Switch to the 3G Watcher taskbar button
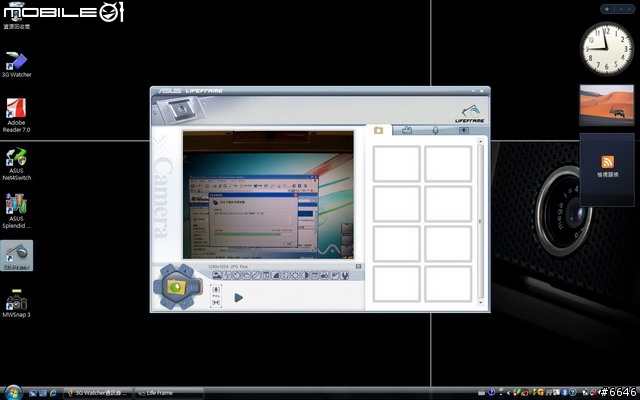Screen dimensions: 640x400 [98, 393]
